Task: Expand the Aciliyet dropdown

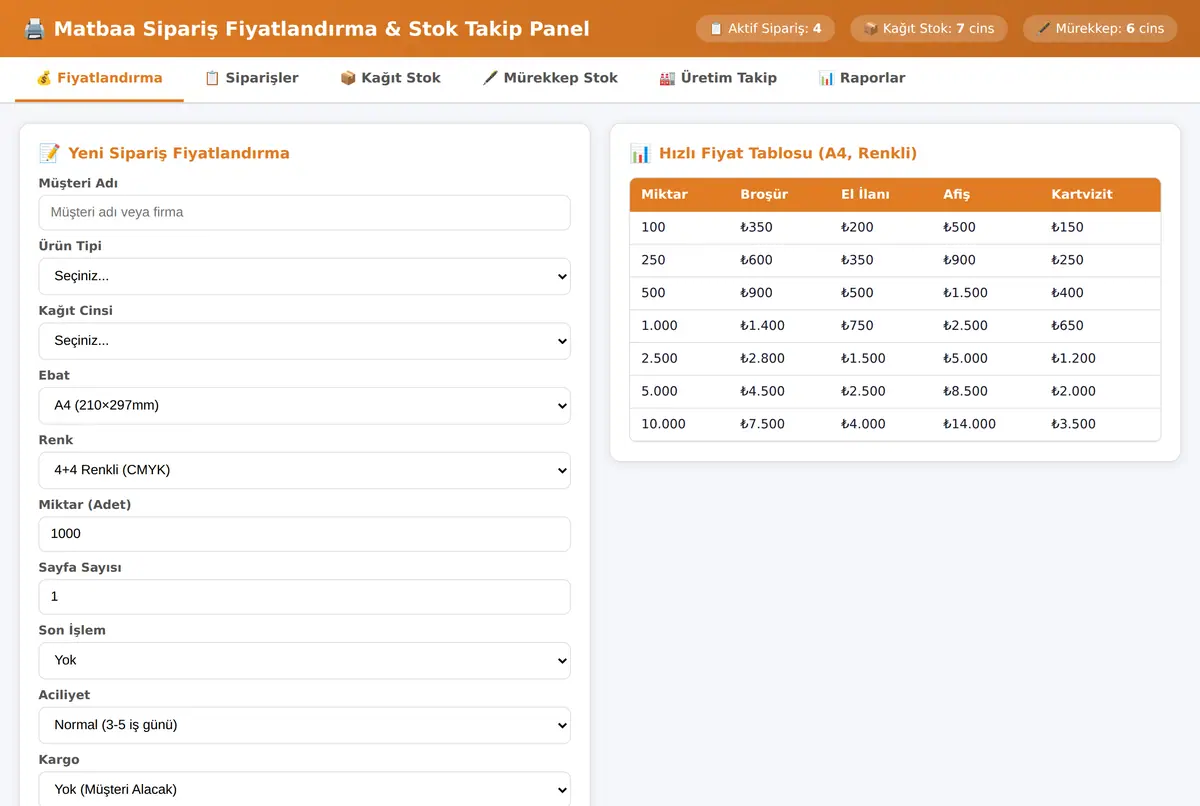Action: [x=304, y=725]
